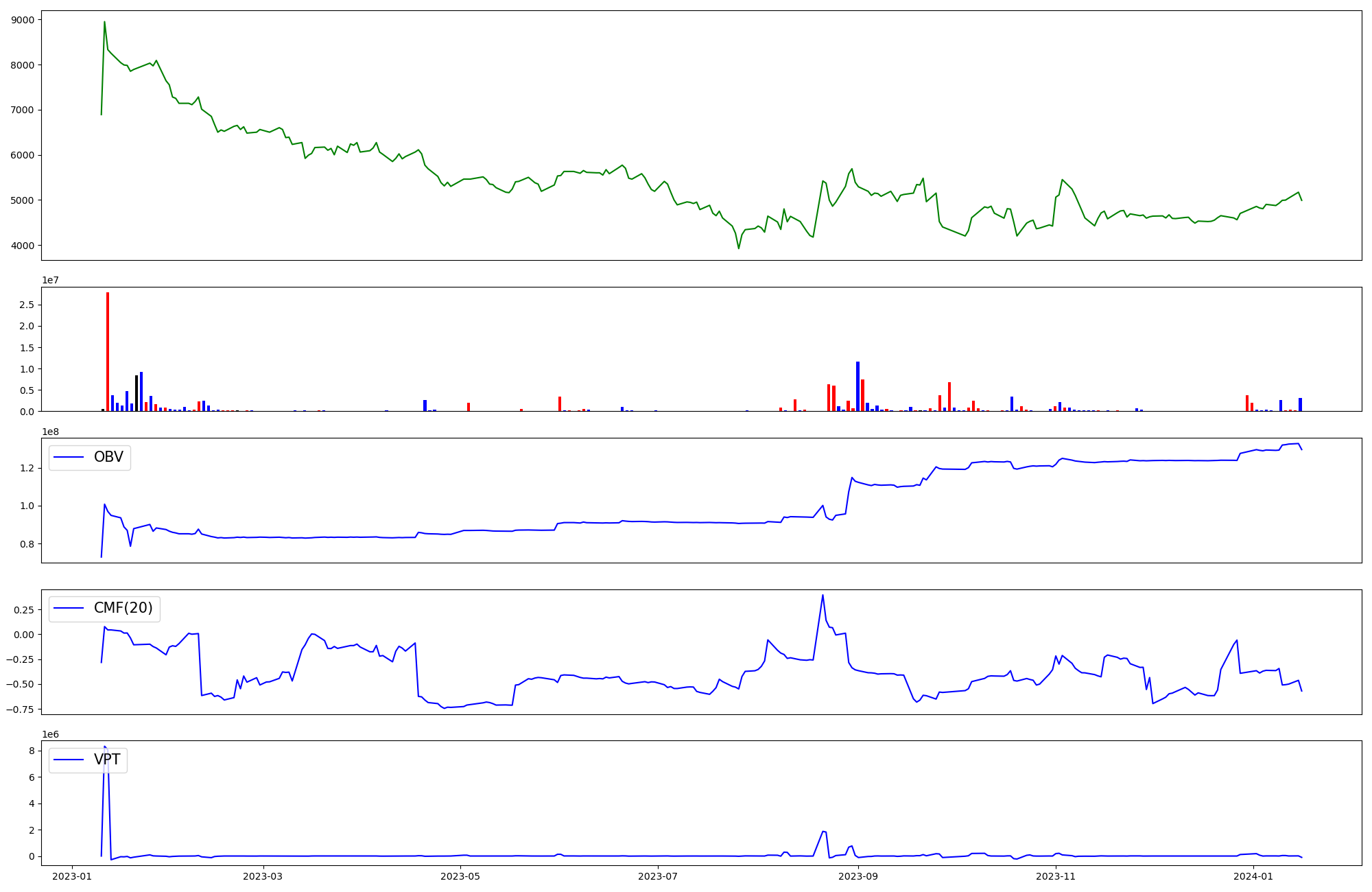Image resolution: width=1372 pixels, height=892 pixels.
Task: Click the price peak near 9000
Action: click(104, 22)
